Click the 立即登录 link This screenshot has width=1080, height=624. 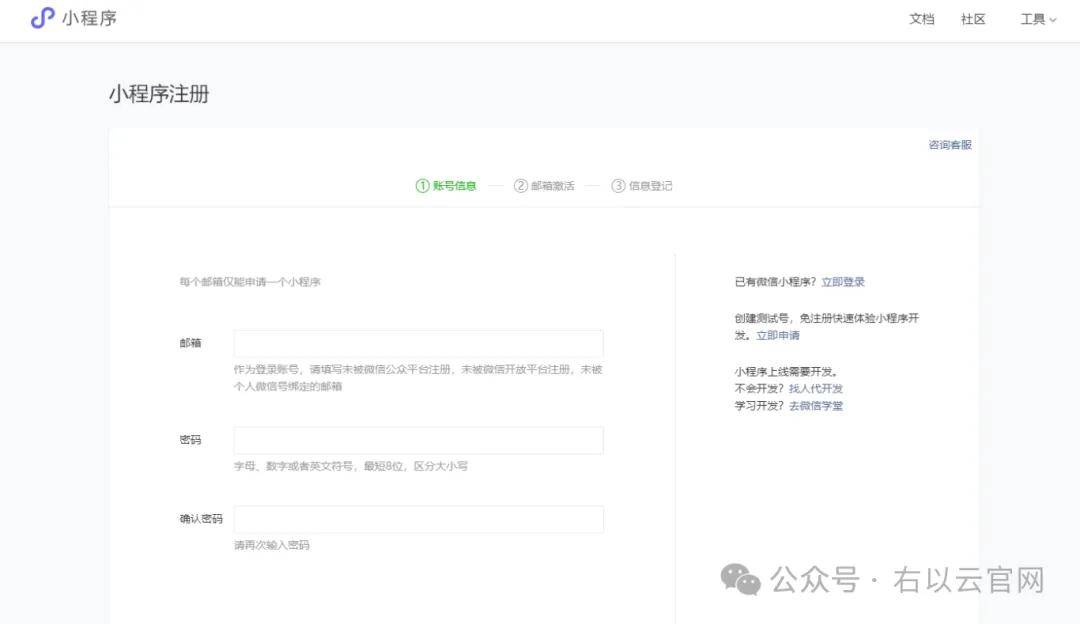(x=843, y=282)
